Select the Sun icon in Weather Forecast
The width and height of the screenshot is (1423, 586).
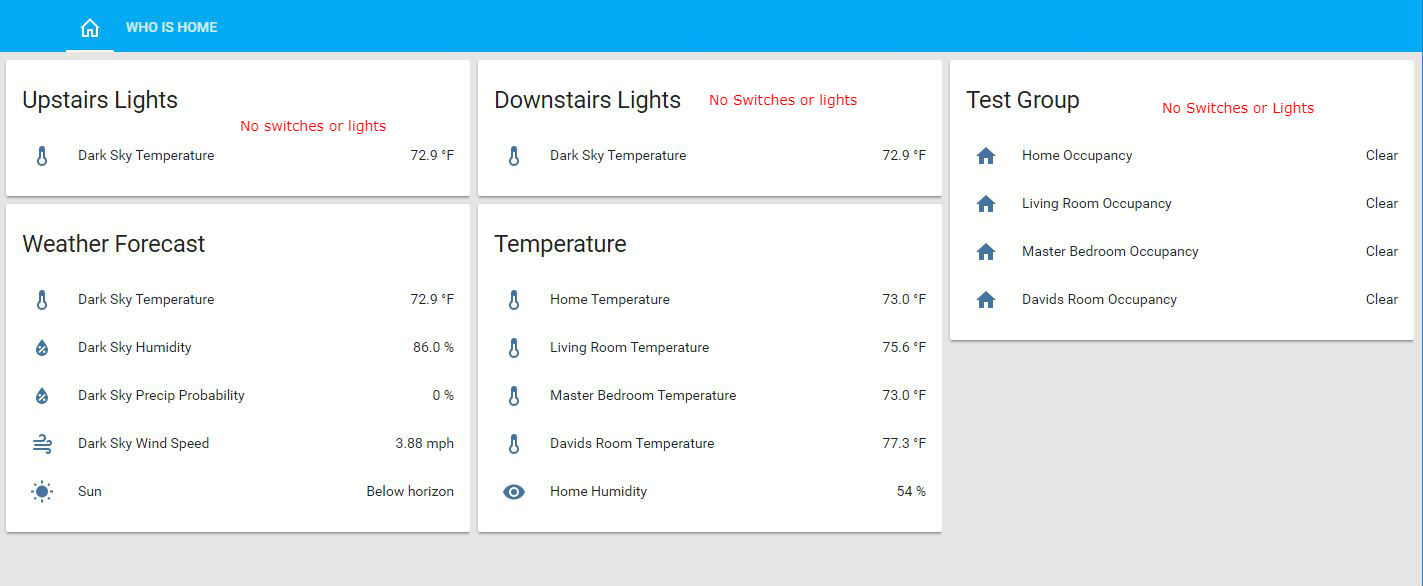point(42,491)
